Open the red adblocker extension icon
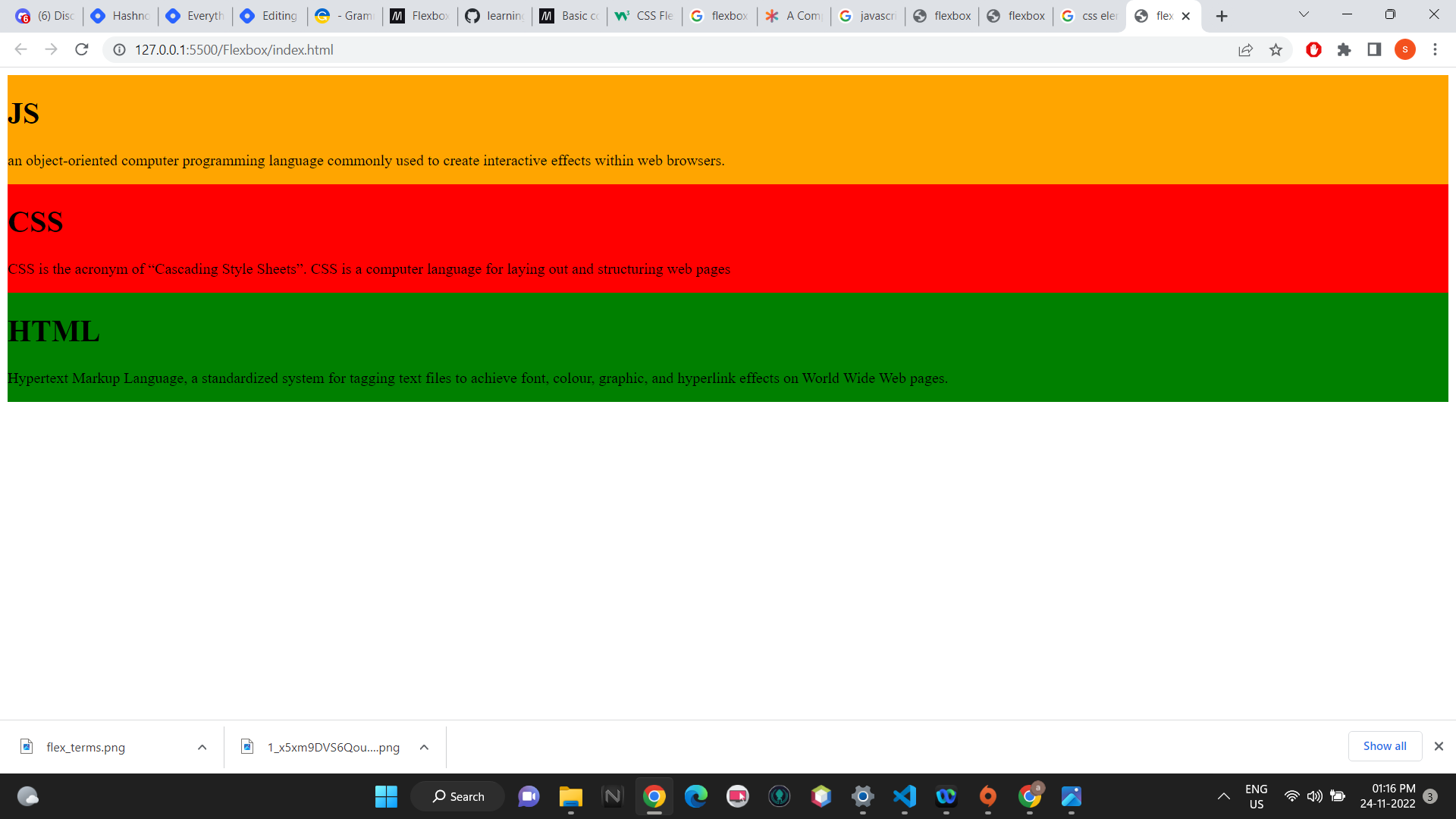Screen dimensions: 1456x819 click(x=1313, y=50)
